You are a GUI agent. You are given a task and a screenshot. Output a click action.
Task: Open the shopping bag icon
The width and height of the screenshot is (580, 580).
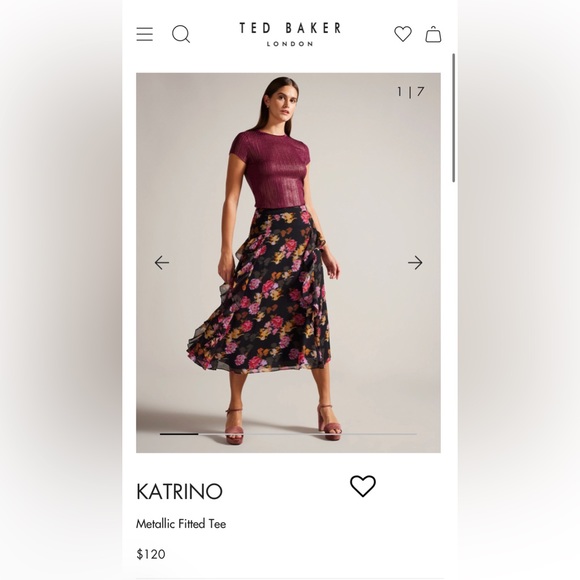tap(433, 34)
